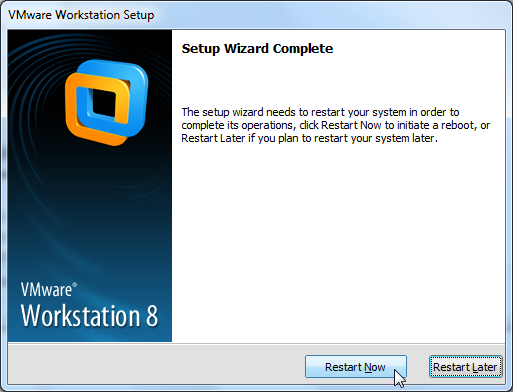Click the restart instructions paragraph text

(335, 125)
